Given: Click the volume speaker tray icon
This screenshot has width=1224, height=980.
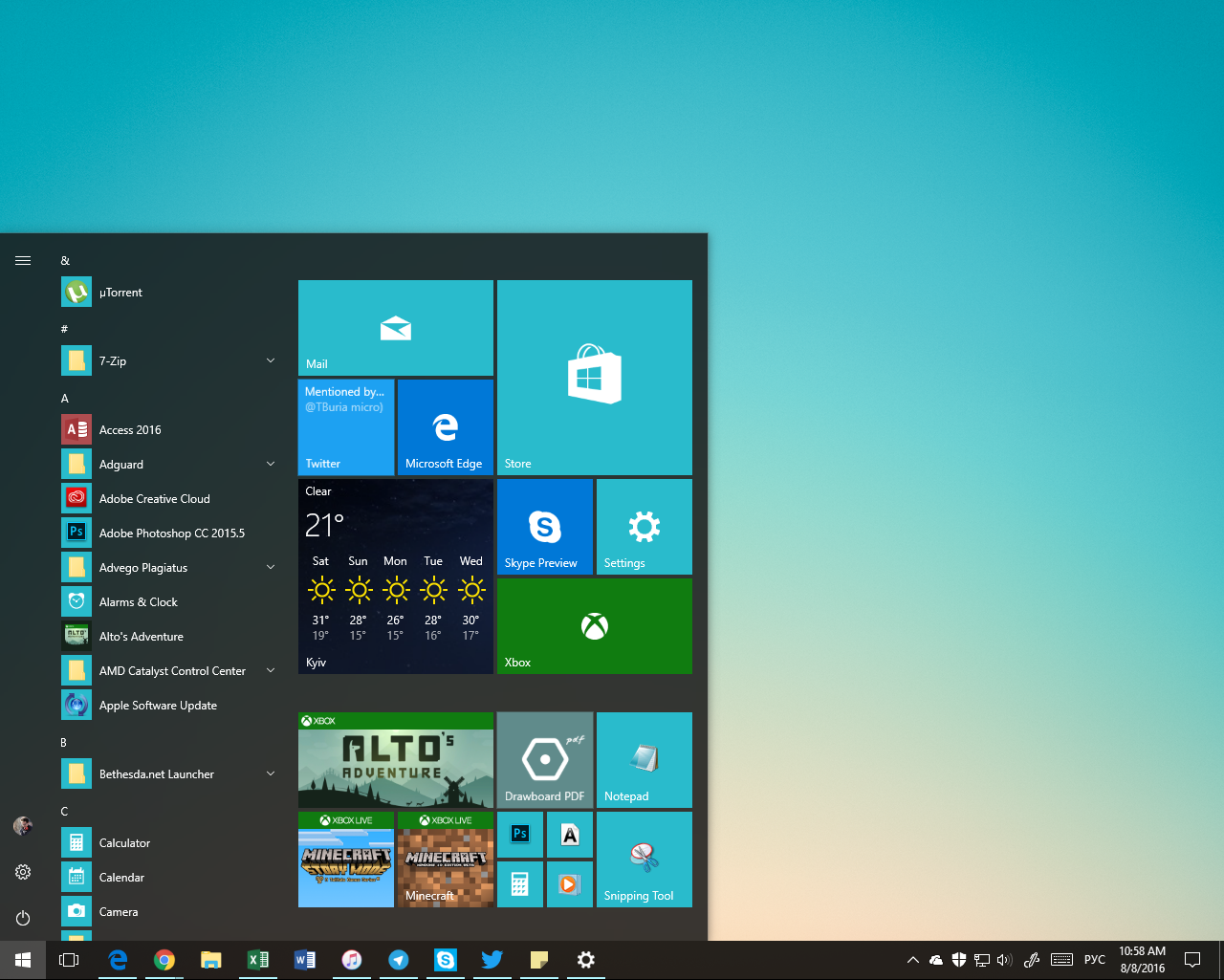Looking at the screenshot, I should tap(1004, 960).
